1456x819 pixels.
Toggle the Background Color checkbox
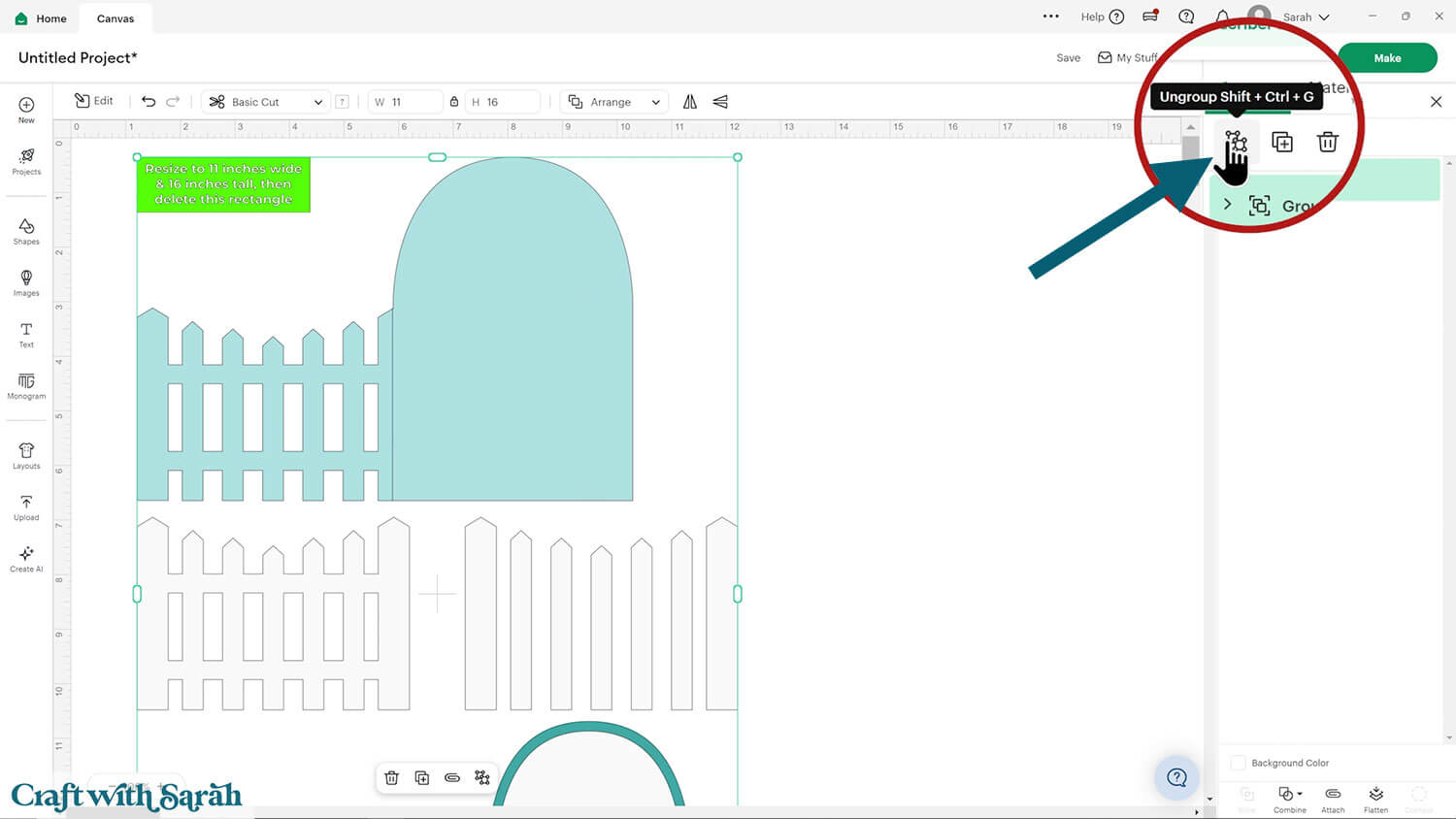pyautogui.click(x=1238, y=763)
